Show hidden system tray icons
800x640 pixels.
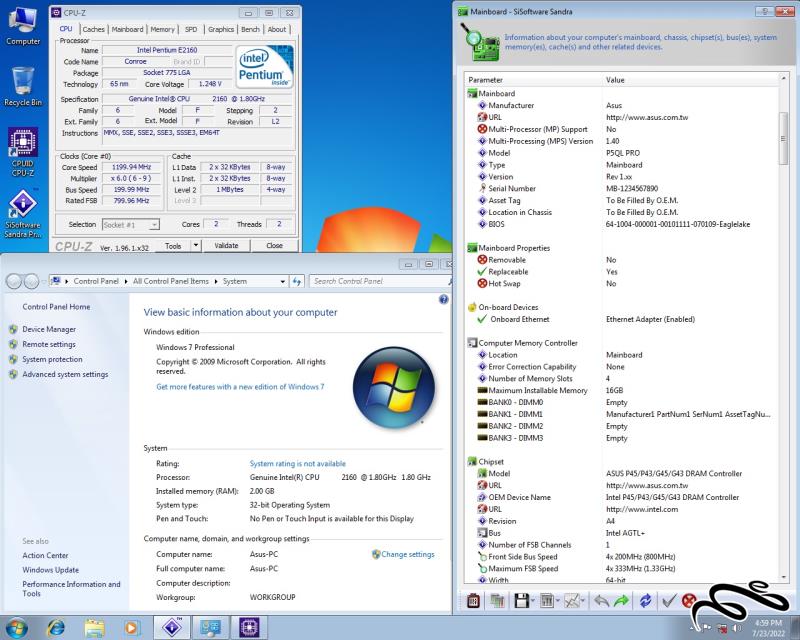(693, 628)
